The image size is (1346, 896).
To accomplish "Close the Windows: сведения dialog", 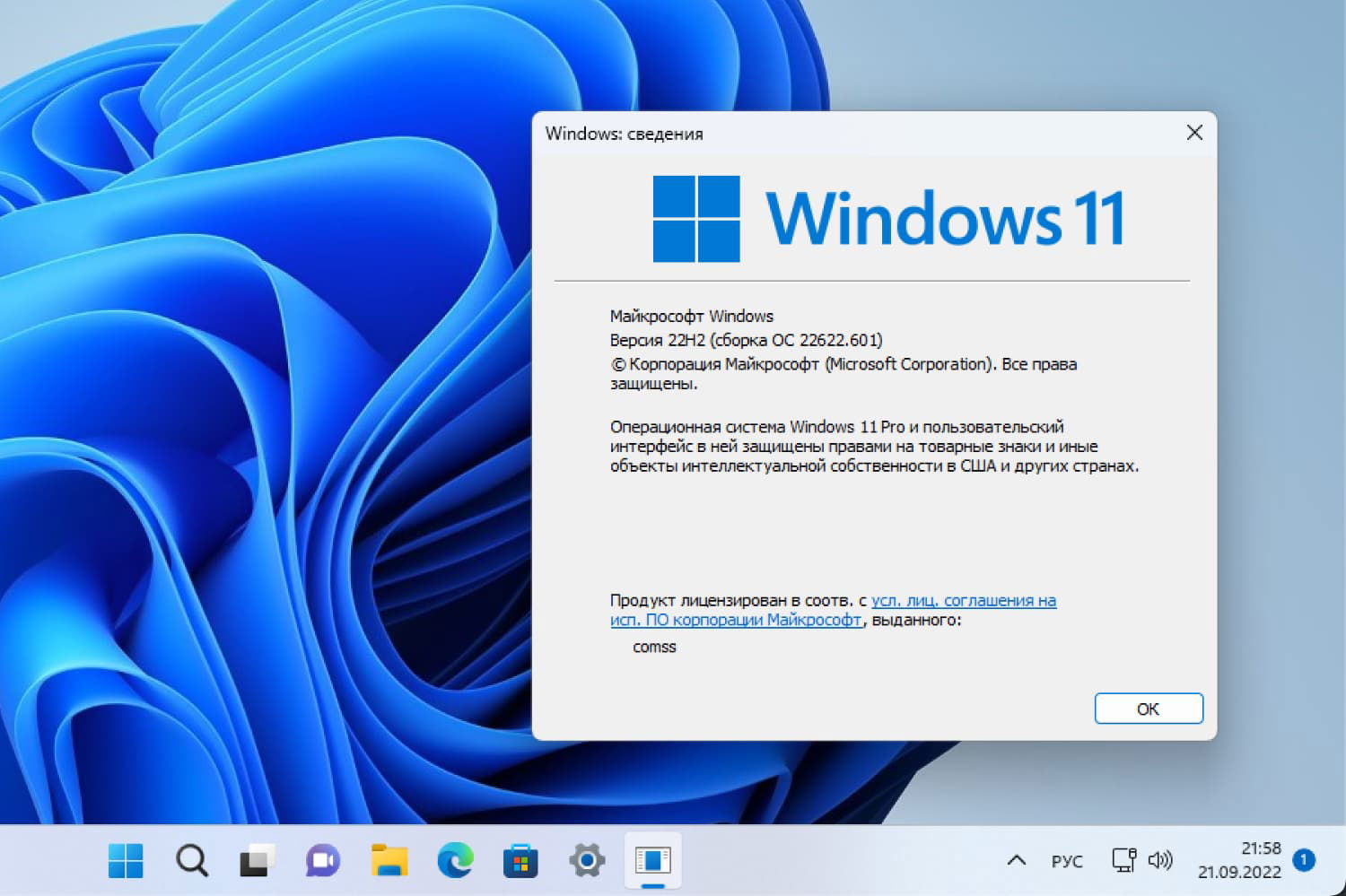I will 1193,132.
